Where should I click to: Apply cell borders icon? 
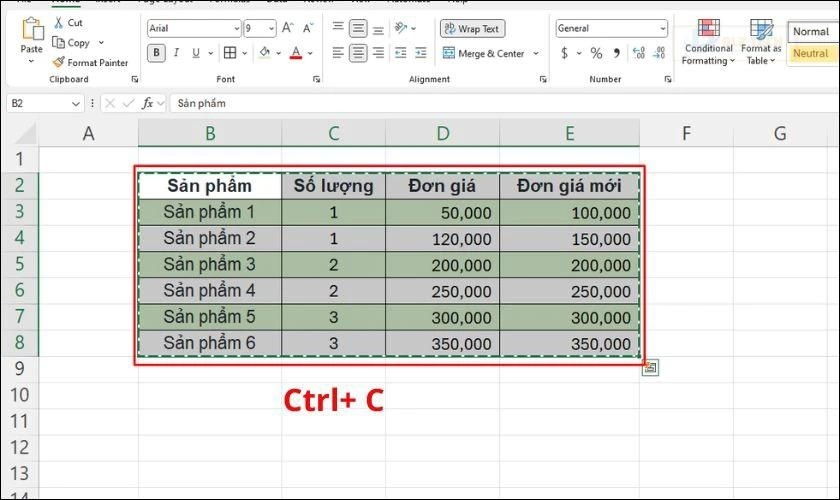[230, 53]
